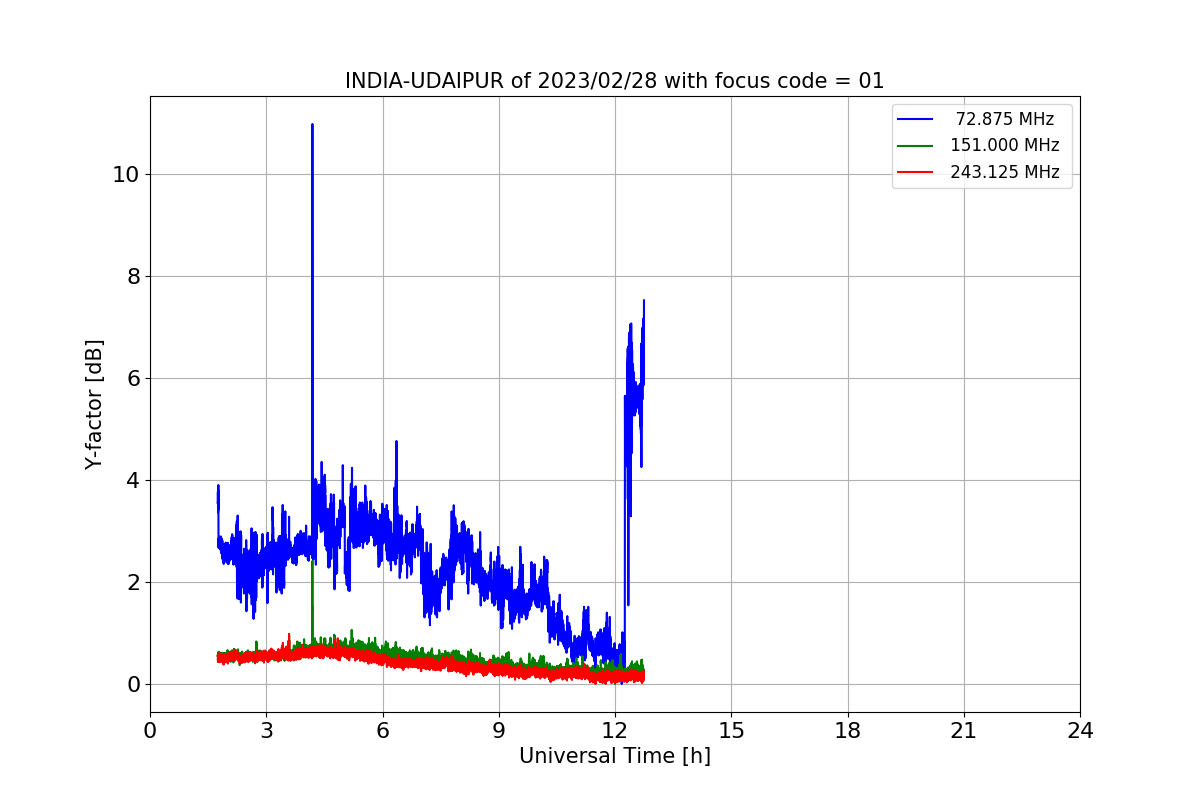The image size is (1200, 800).
Task: Click the green line sample in legend
Action: pyautogui.click(x=915, y=146)
